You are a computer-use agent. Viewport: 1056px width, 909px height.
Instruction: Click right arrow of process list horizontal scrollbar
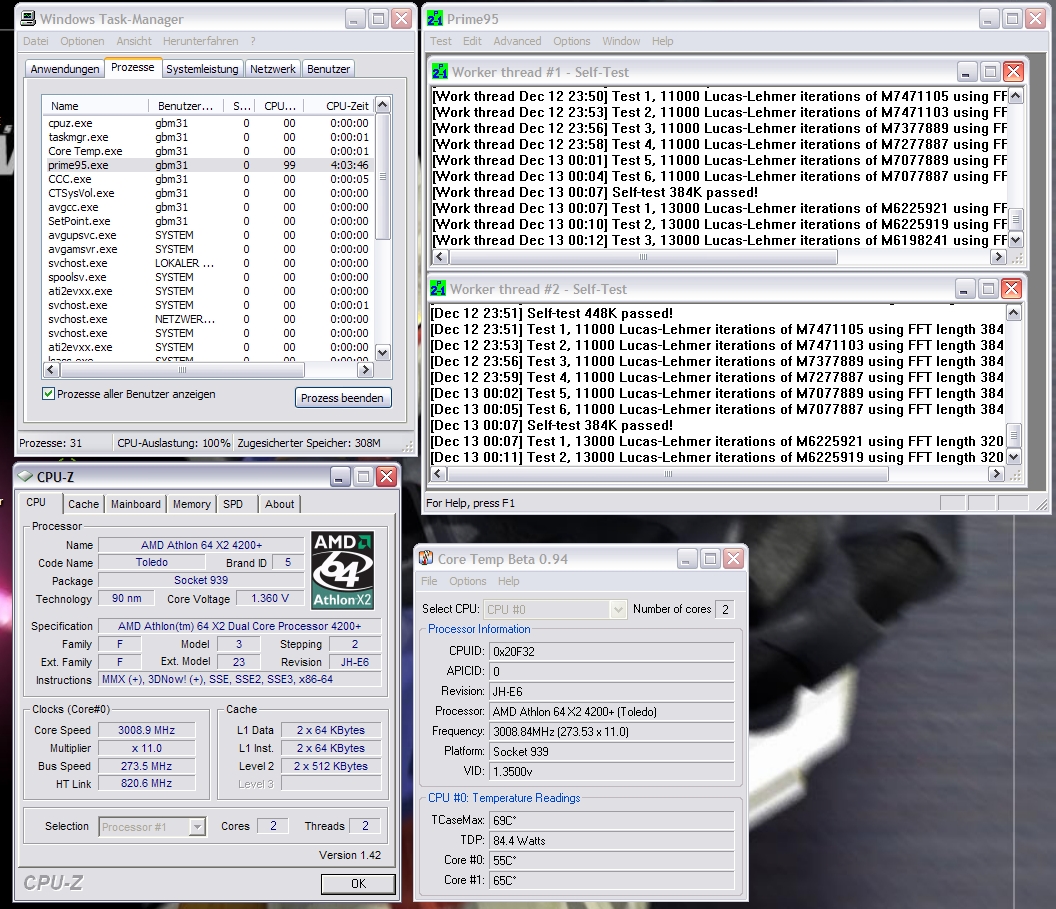point(365,370)
